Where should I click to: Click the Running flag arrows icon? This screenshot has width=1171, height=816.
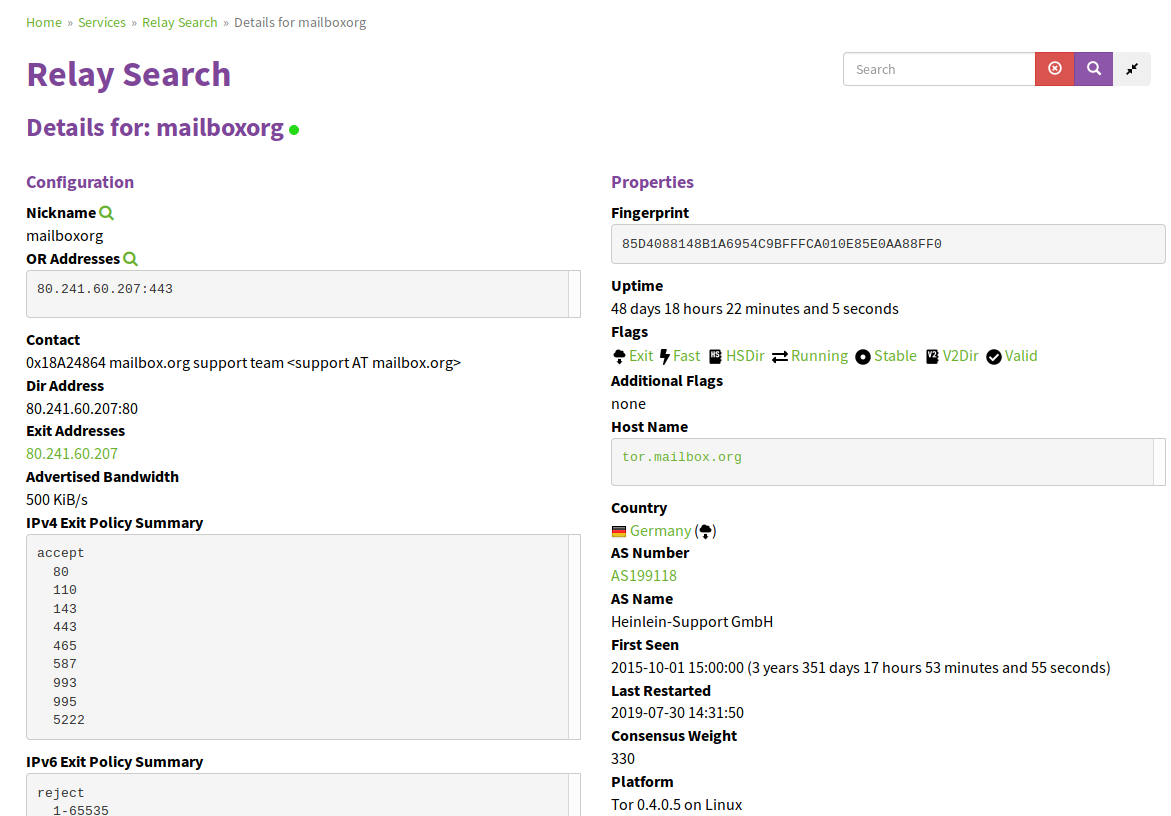[x=780, y=356]
